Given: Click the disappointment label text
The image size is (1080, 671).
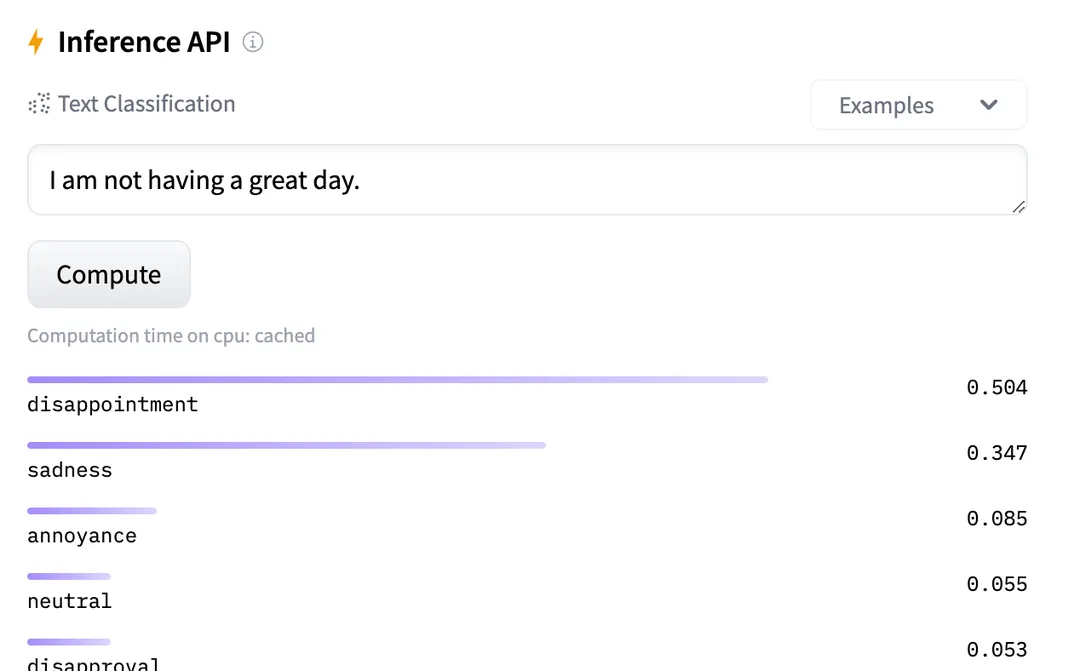Looking at the screenshot, I should (113, 404).
